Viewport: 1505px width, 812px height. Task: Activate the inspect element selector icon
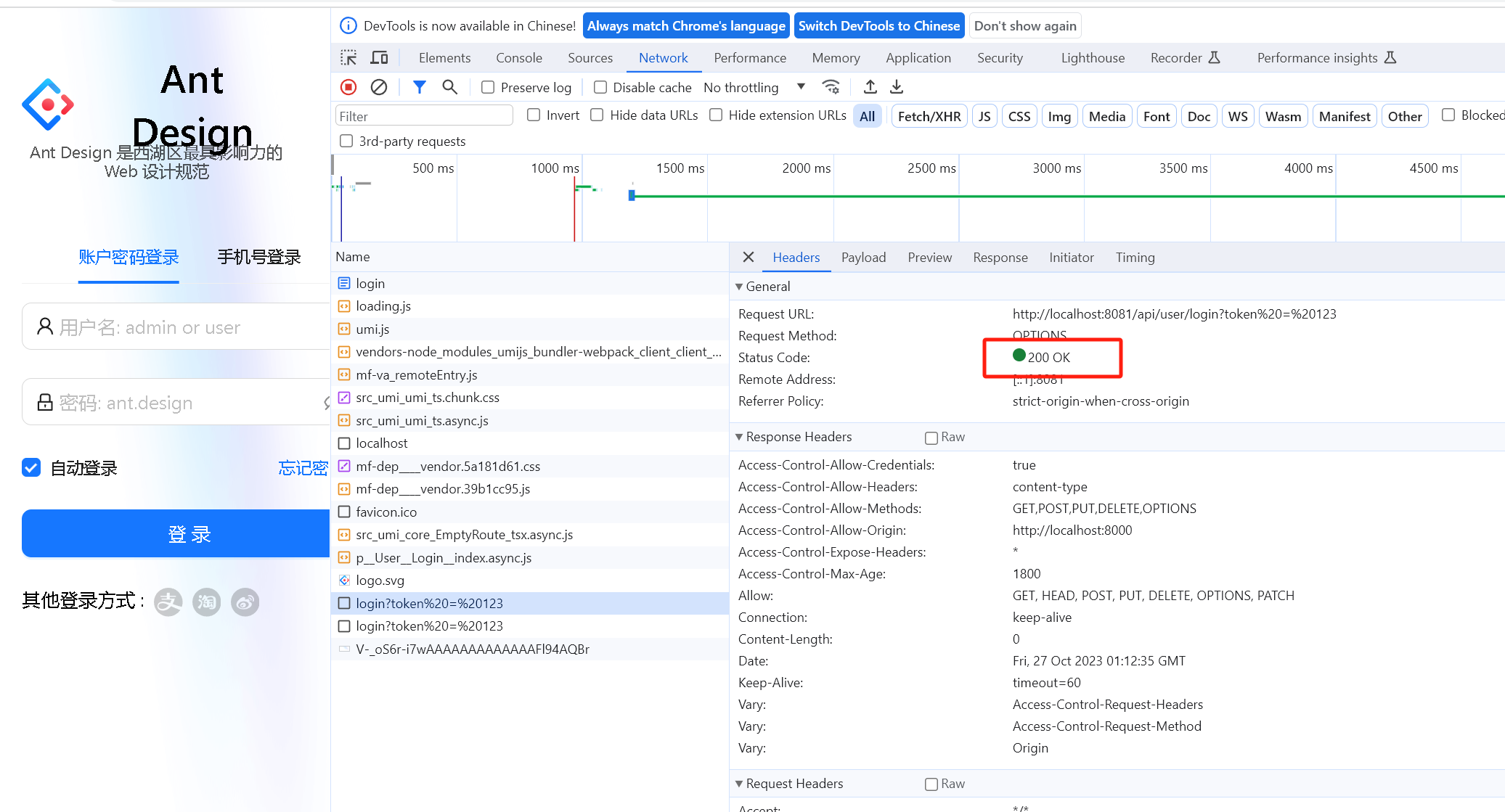pyautogui.click(x=348, y=57)
